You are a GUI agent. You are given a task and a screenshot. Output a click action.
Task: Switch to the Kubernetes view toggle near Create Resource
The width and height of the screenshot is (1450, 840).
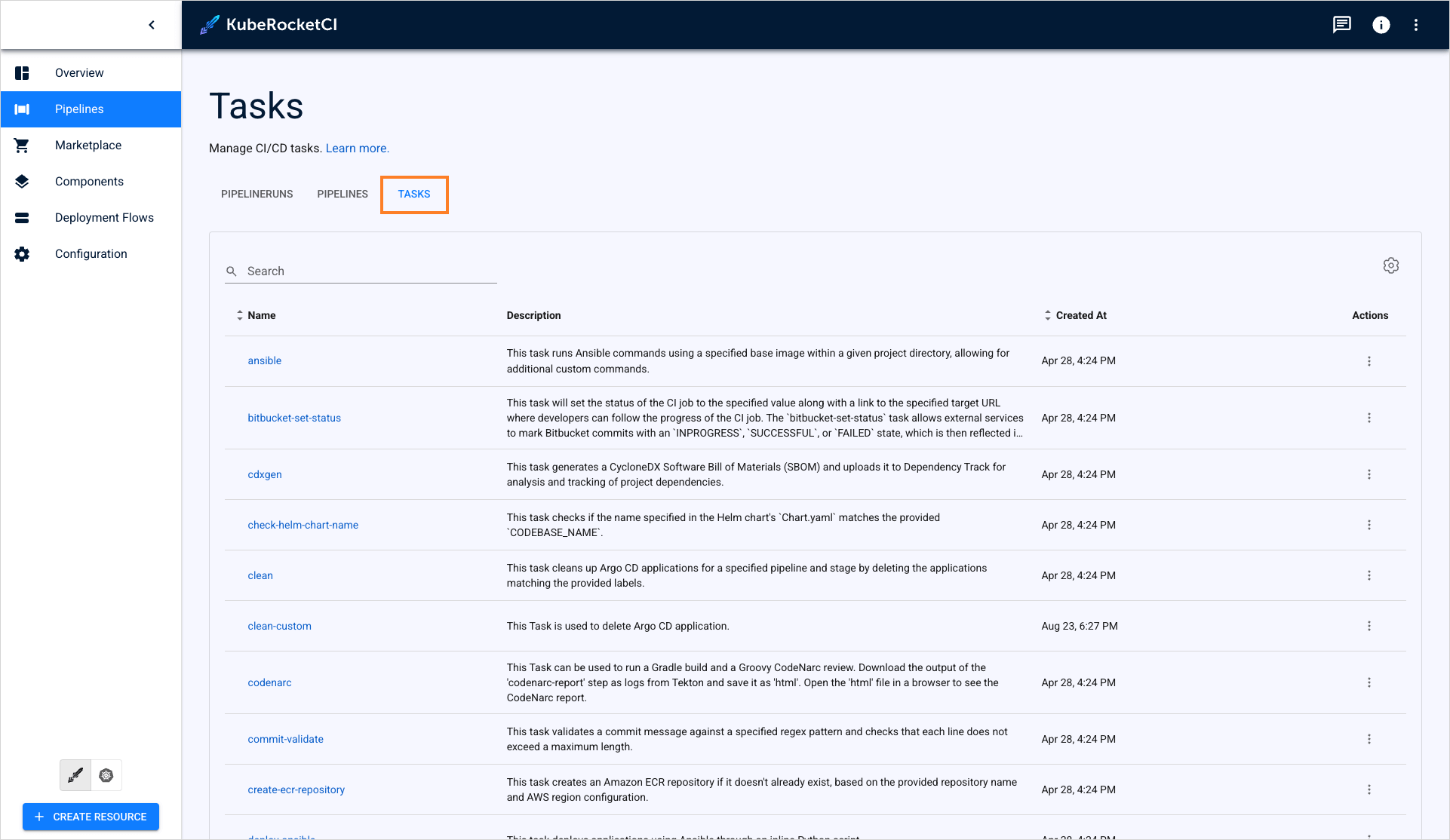point(106,774)
